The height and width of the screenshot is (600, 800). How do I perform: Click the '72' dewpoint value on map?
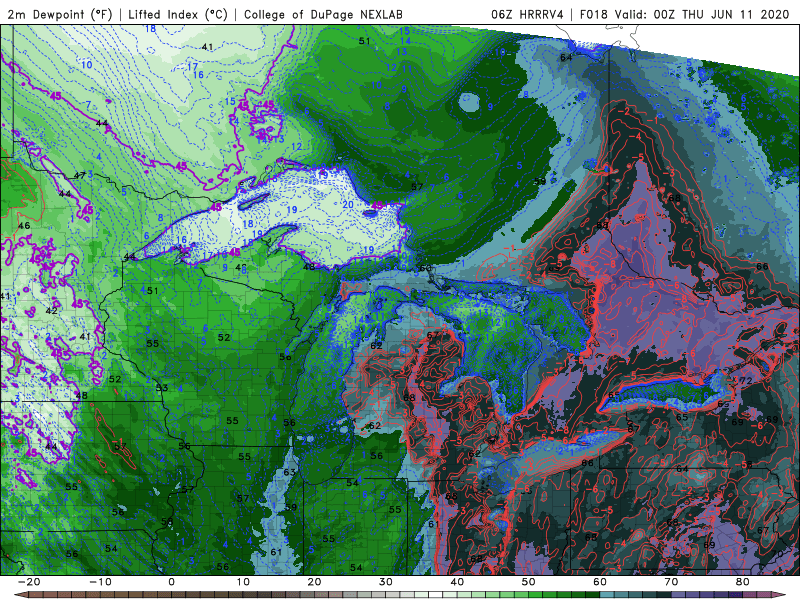(x=746, y=381)
